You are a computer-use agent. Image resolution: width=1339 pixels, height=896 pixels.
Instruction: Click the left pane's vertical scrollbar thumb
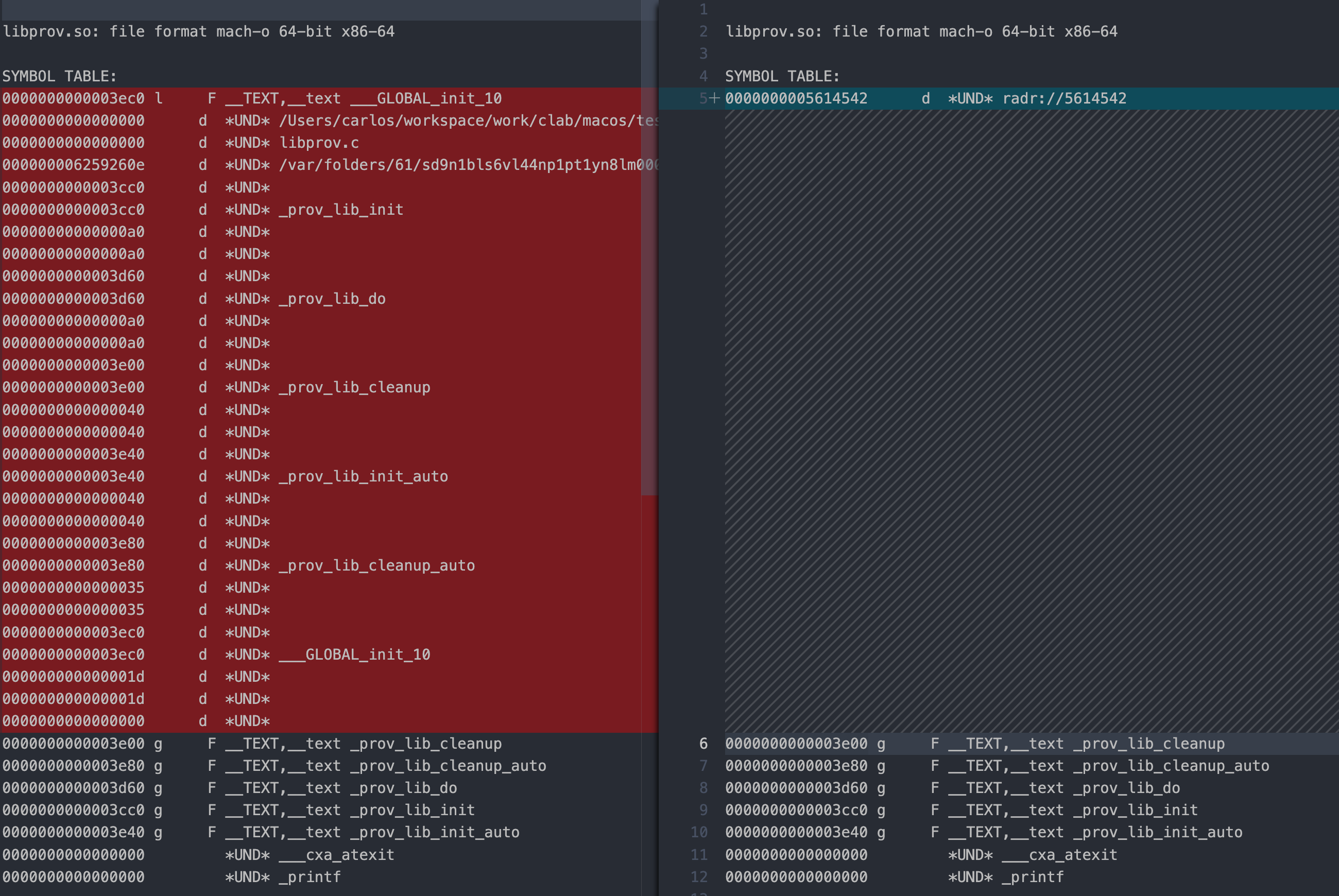pos(649,257)
